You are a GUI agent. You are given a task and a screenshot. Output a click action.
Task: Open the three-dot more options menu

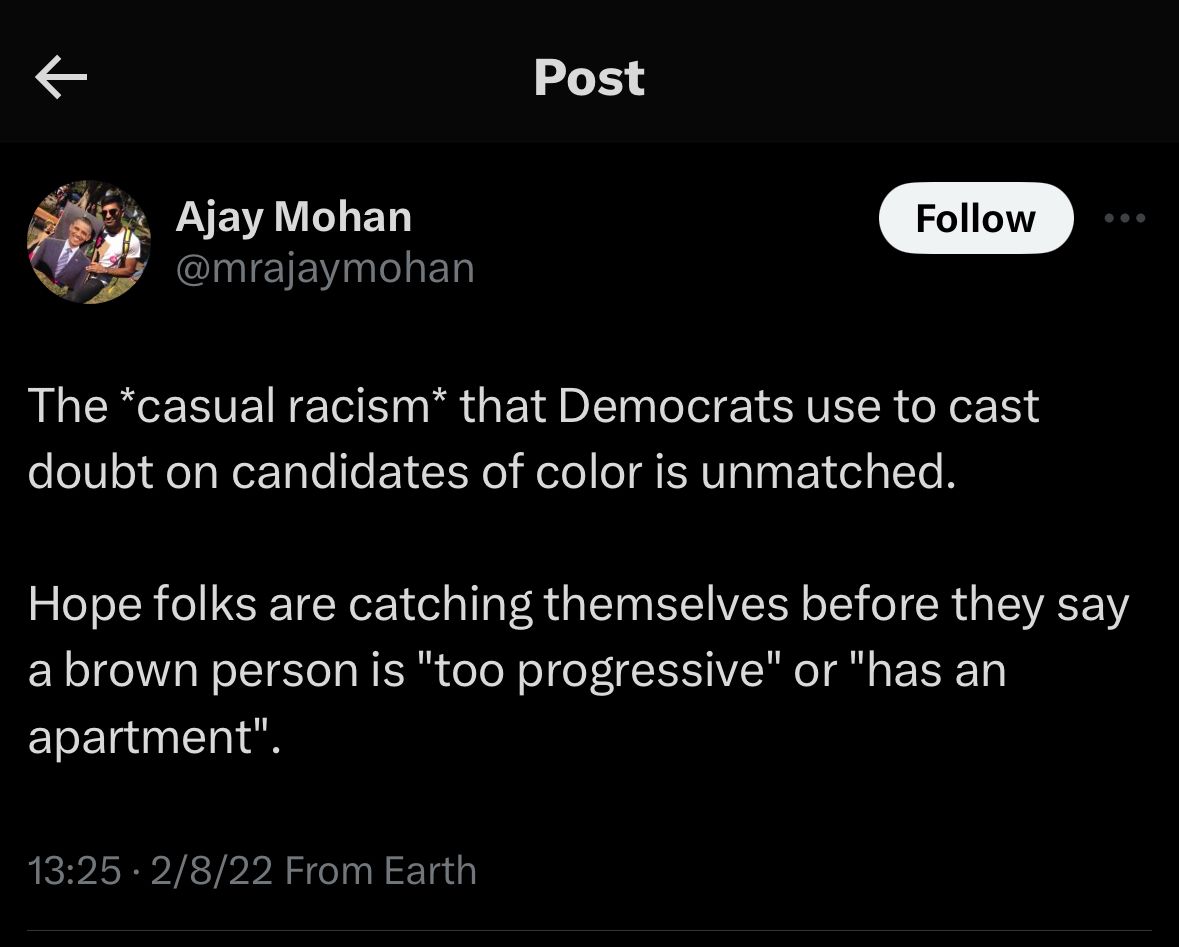click(x=1125, y=218)
